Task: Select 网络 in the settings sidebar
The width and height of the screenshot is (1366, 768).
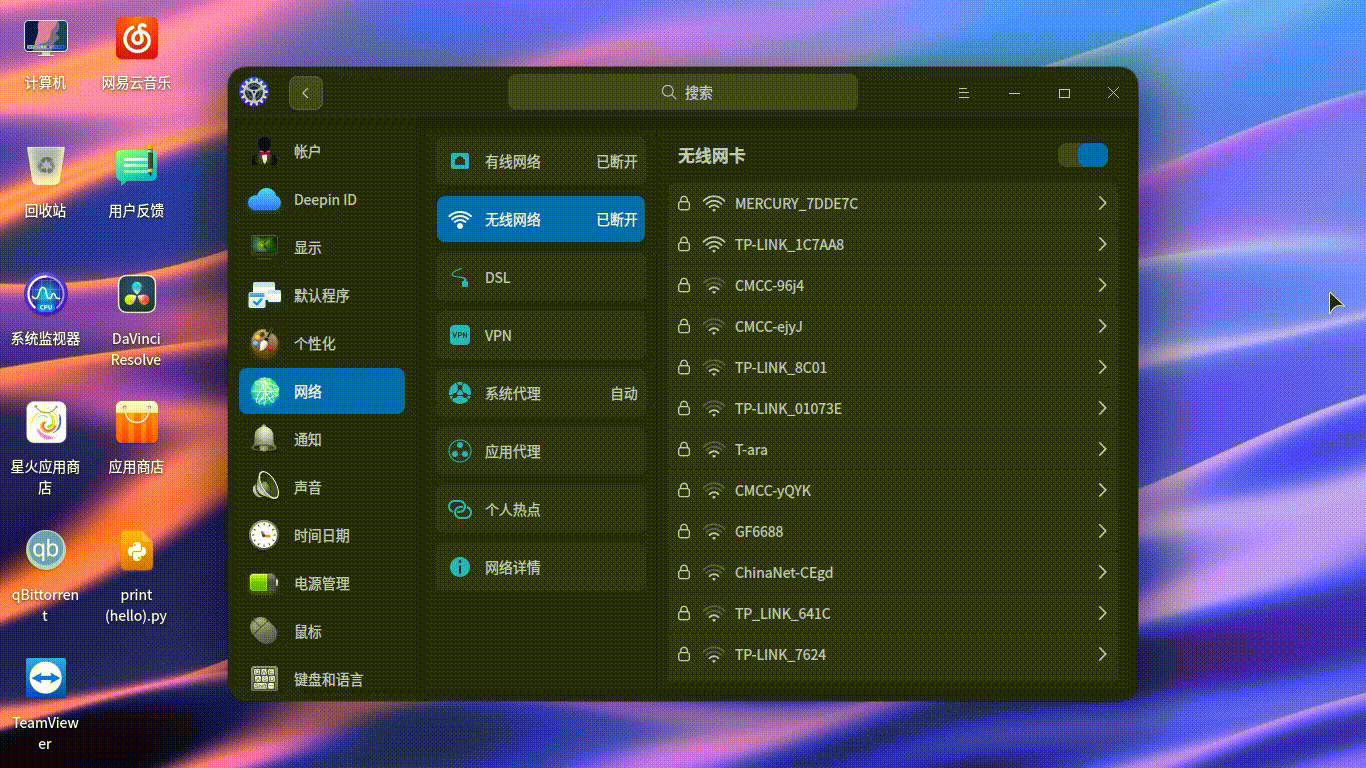Action: [322, 392]
